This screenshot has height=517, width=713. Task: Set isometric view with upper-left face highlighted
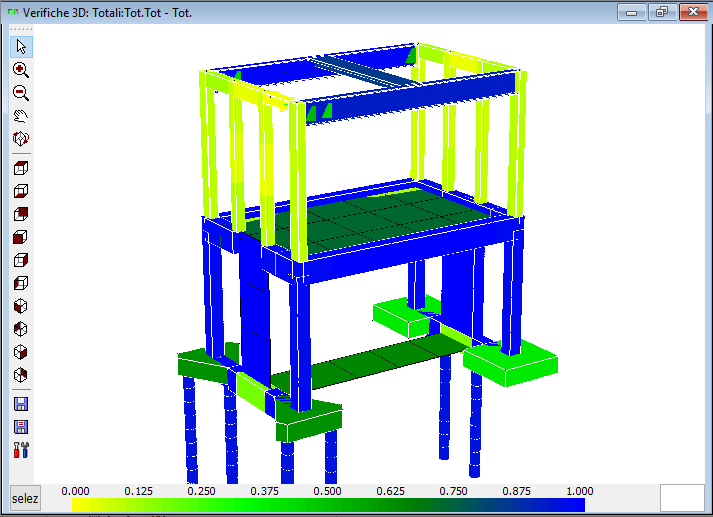click(x=21, y=329)
